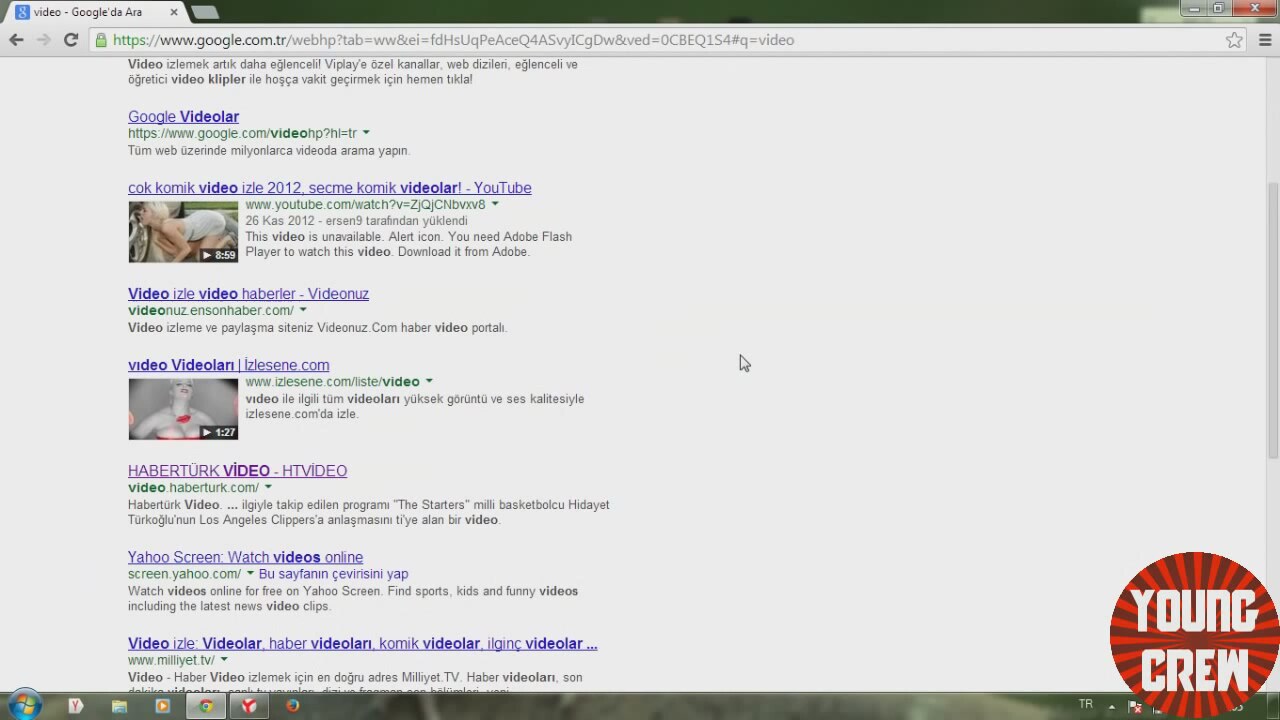Click the green URL text videonuz.ensonhaber.com/

pyautogui.click(x=211, y=310)
